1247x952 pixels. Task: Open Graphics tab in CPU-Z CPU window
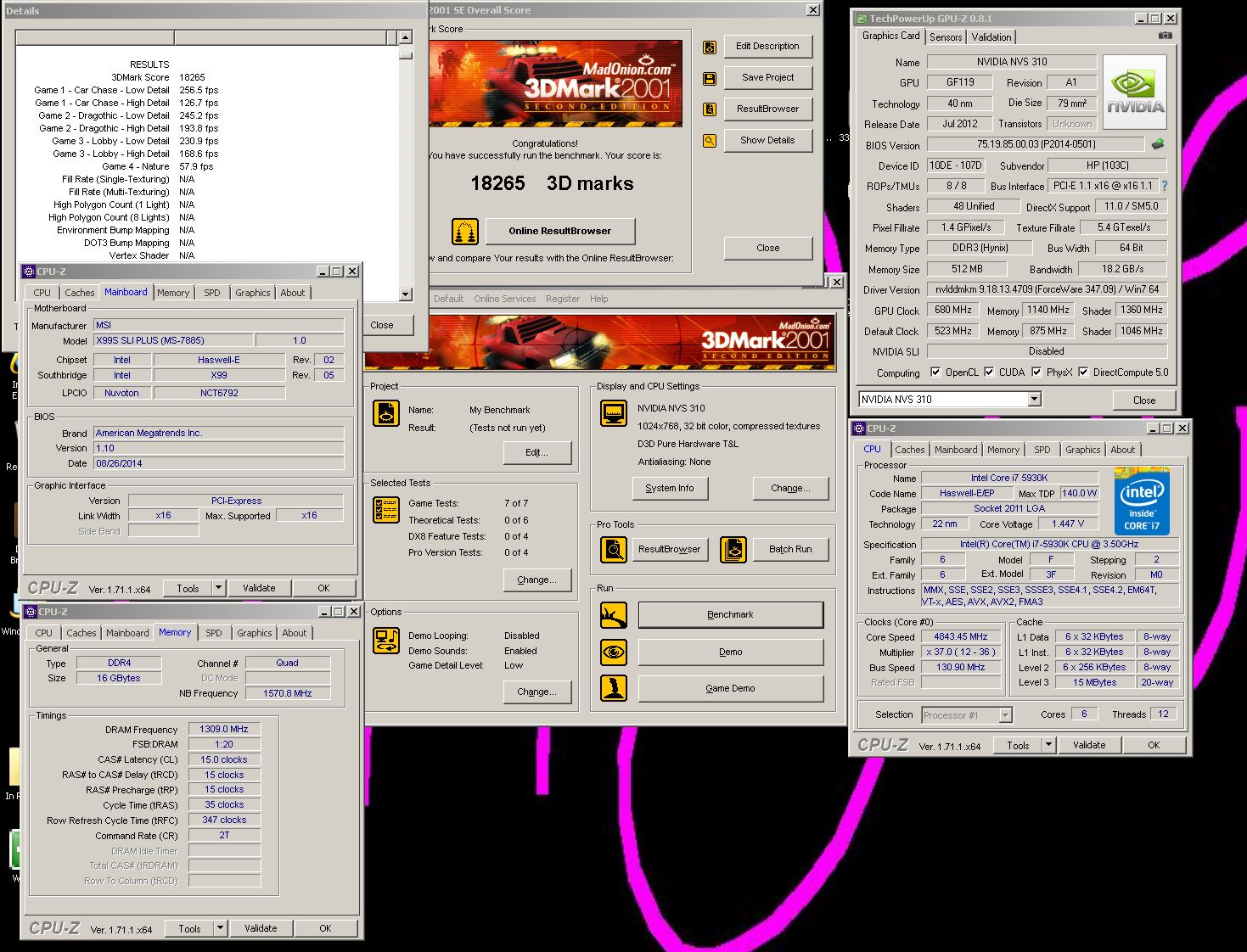1083,450
